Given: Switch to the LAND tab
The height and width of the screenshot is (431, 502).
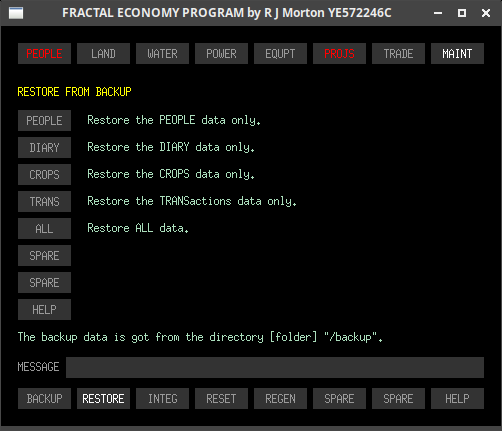Looking at the screenshot, I should (x=103, y=53).
